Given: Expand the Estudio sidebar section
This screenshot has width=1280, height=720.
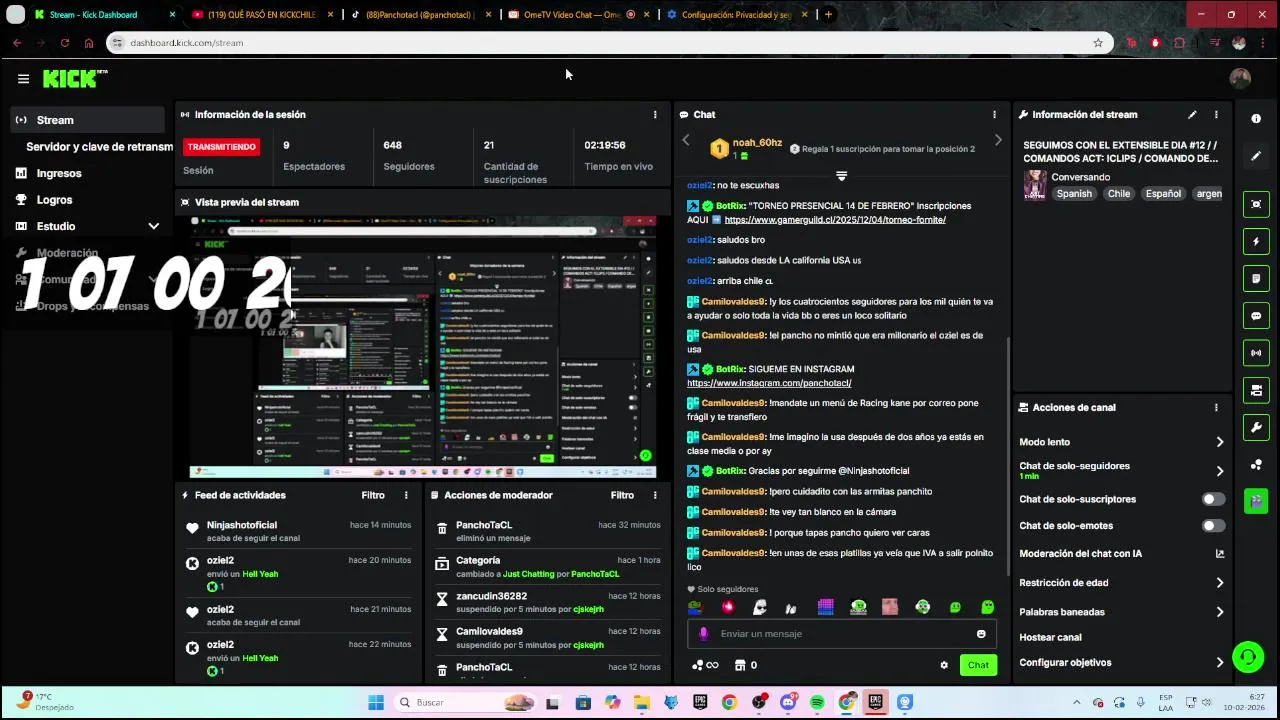Looking at the screenshot, I should 153,226.
